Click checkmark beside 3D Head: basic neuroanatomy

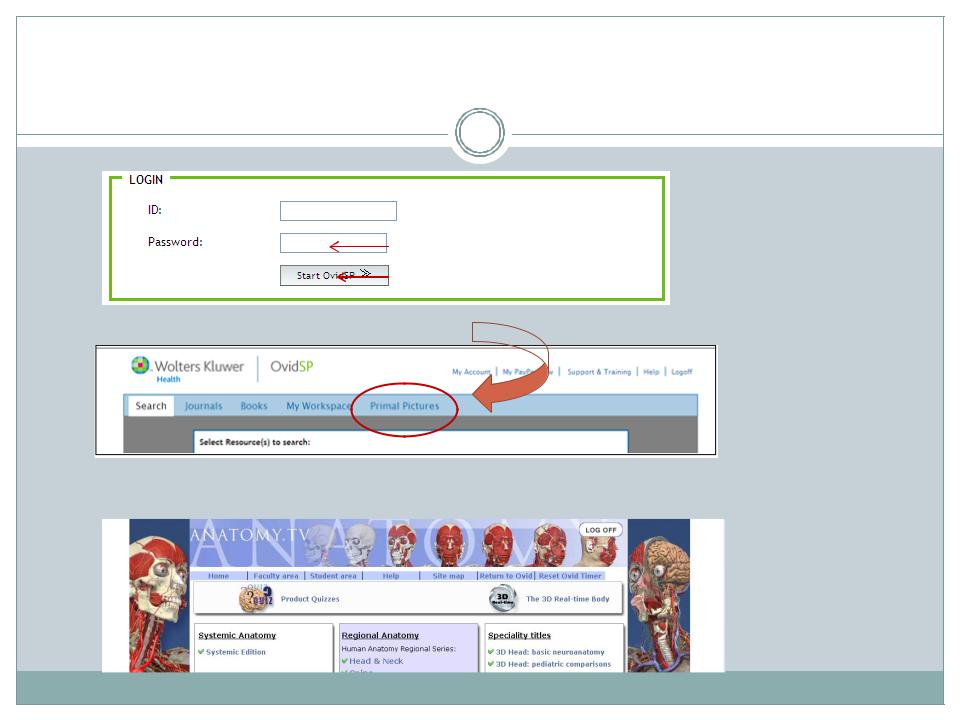pos(491,651)
